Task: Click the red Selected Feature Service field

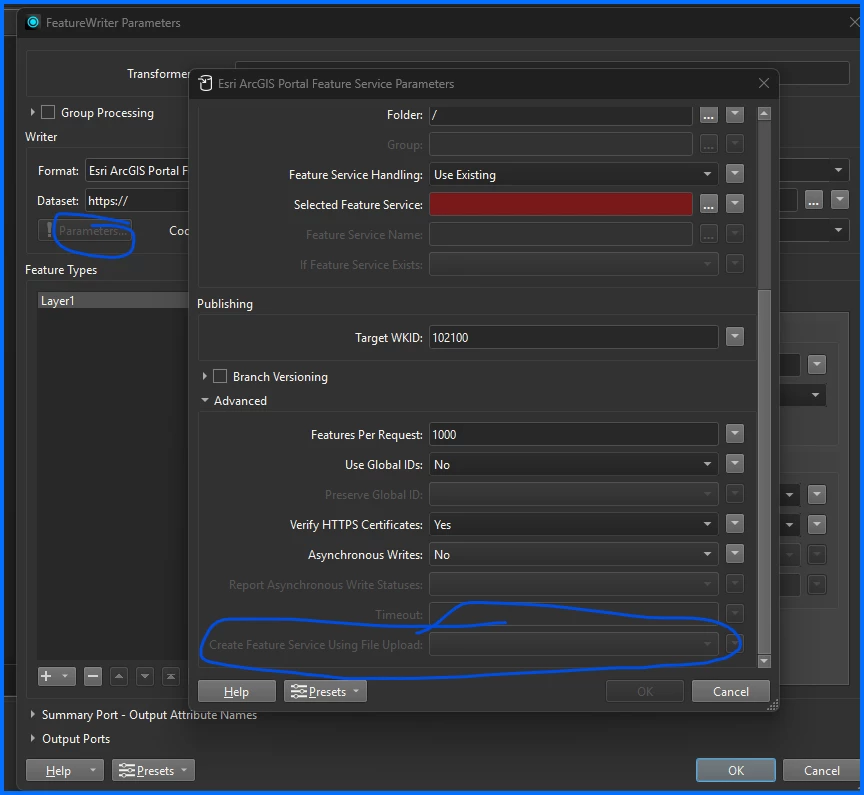Action: (560, 204)
